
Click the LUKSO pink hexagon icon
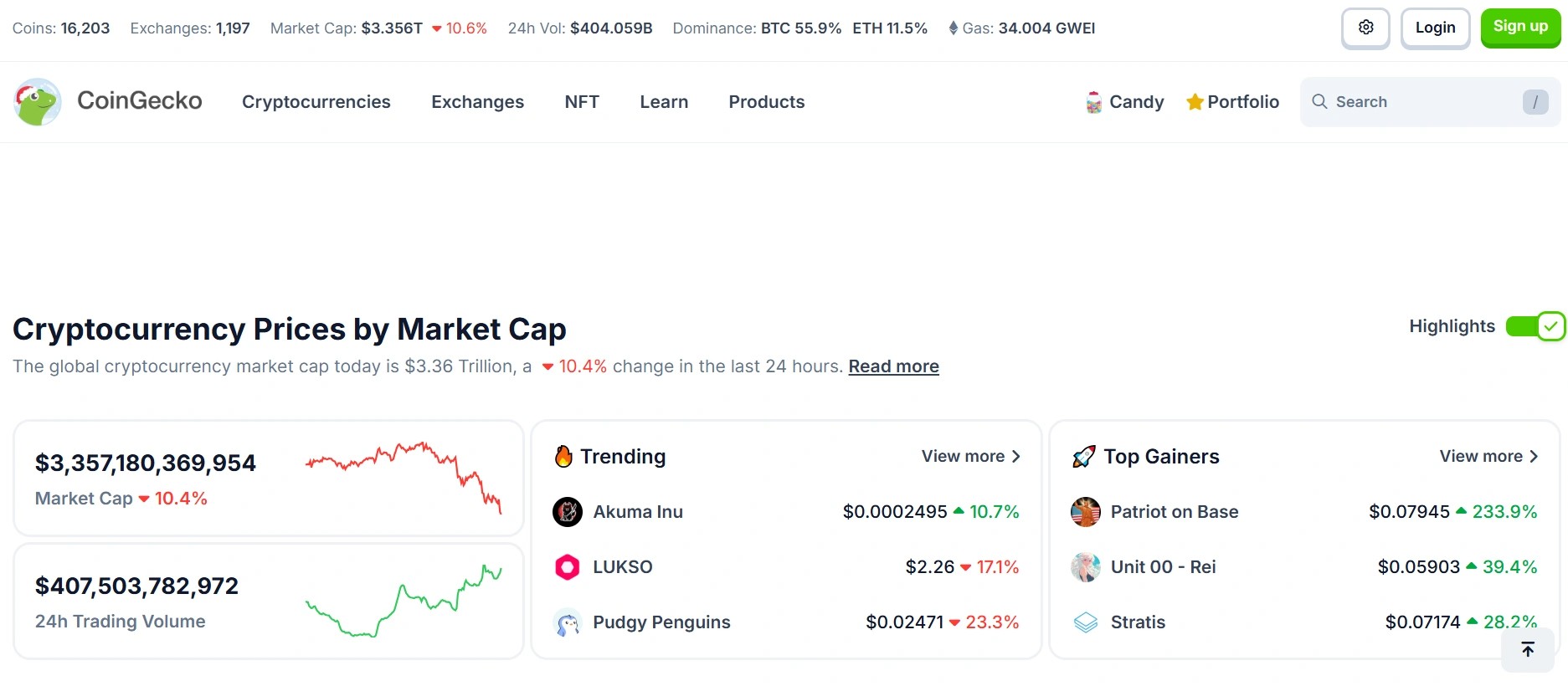(568, 567)
